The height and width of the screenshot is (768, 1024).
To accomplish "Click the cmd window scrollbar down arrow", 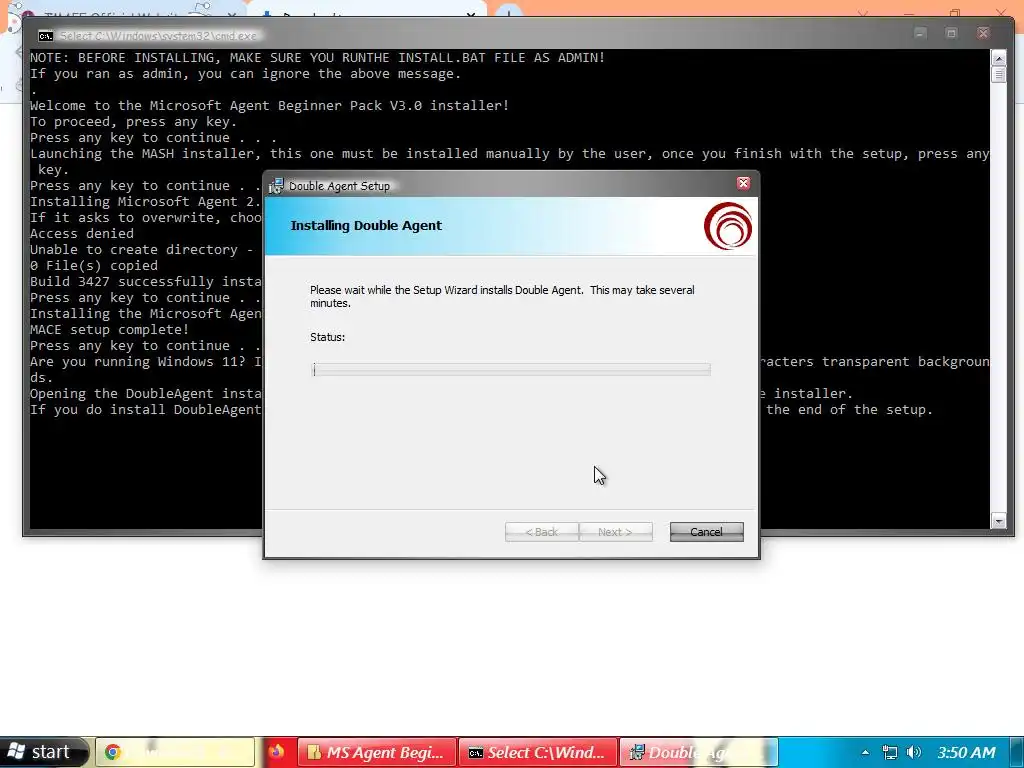I will click(999, 520).
